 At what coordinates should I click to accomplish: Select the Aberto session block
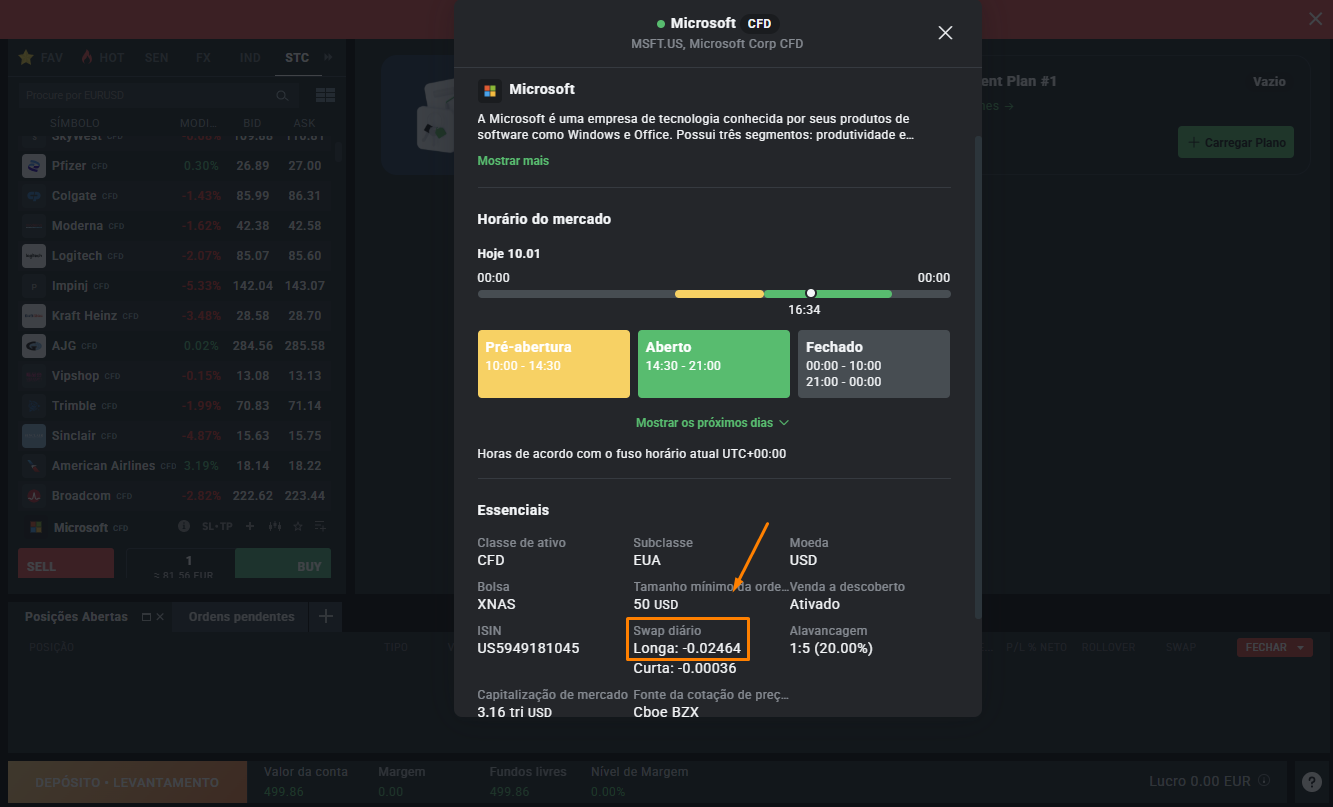714,364
